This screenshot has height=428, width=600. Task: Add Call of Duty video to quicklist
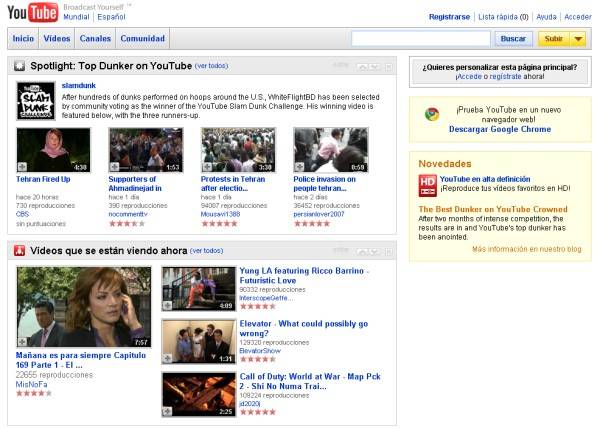coord(167,412)
